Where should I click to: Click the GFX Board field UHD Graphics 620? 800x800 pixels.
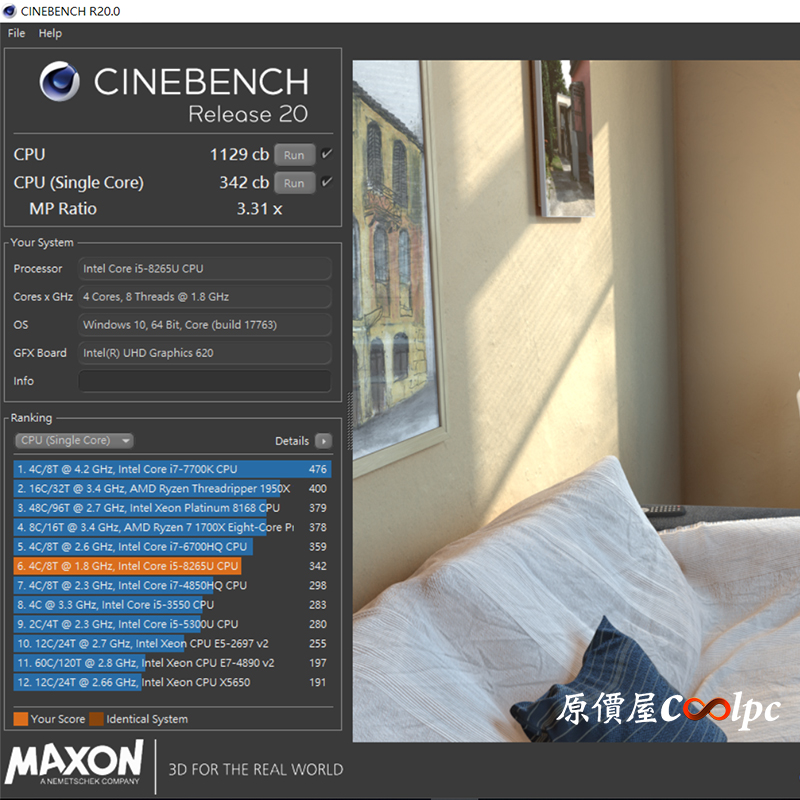pyautogui.click(x=205, y=353)
